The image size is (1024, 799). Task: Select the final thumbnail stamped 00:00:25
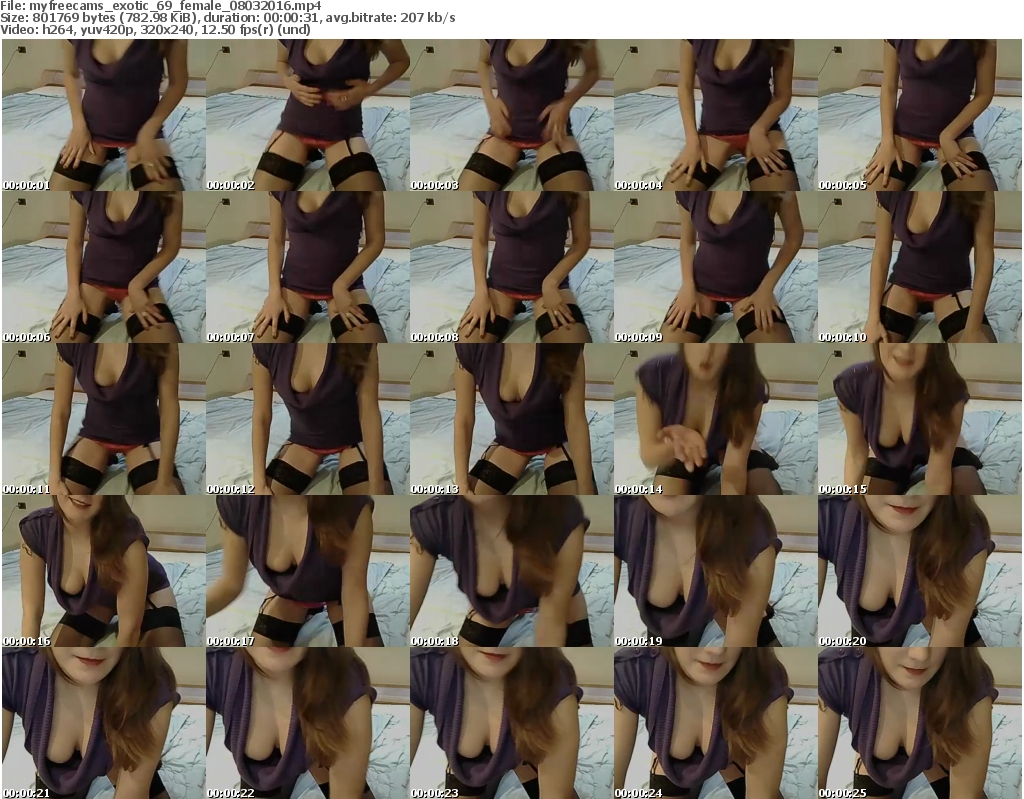click(919, 723)
